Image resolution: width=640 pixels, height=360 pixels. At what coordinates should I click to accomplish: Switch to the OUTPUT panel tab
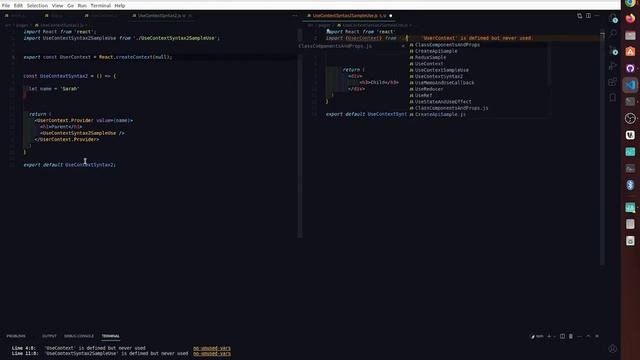(49, 336)
